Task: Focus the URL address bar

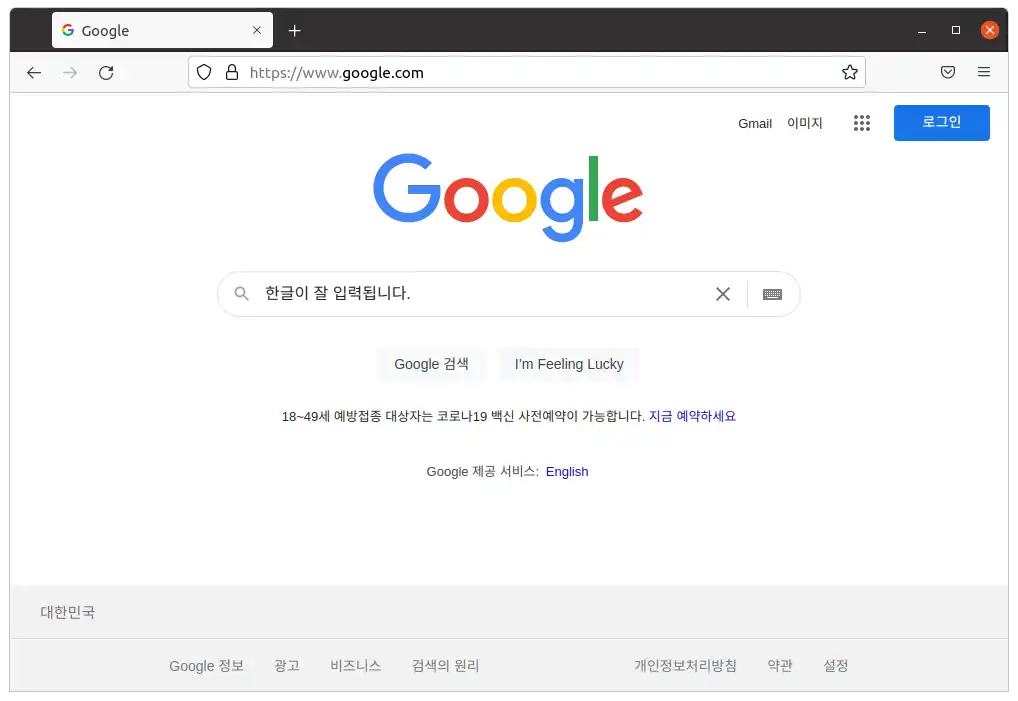Action: pyautogui.click(x=527, y=72)
